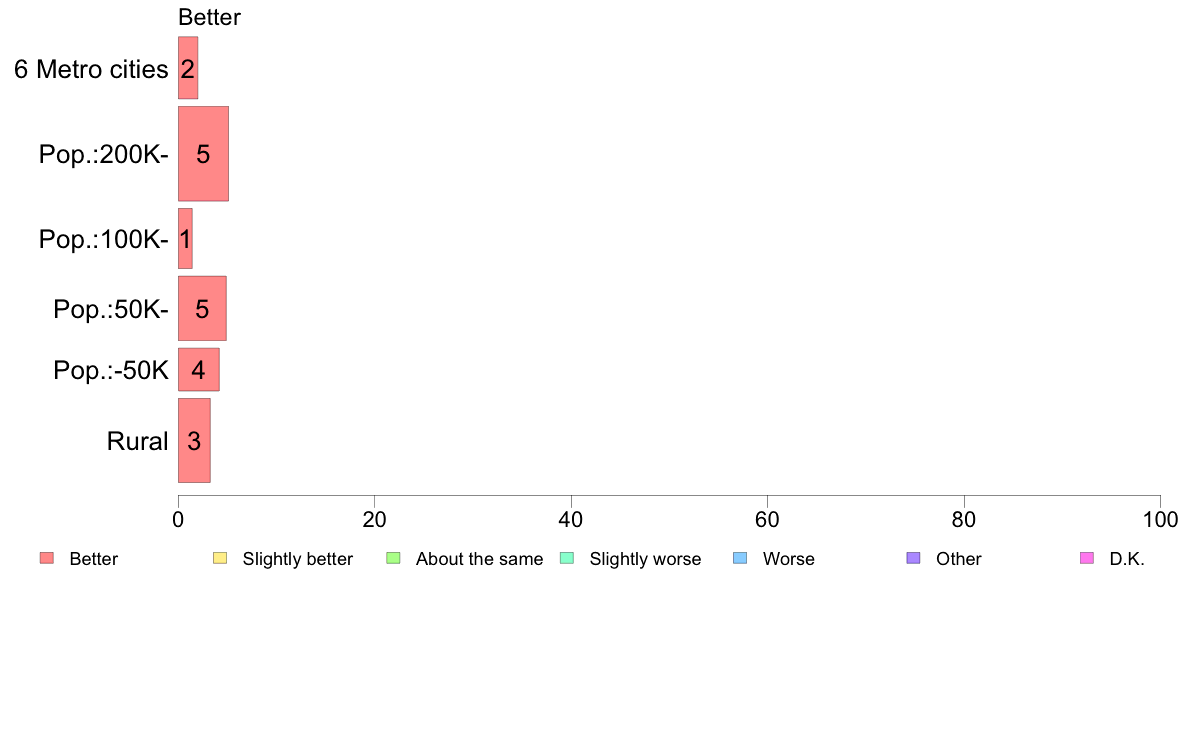Click the Worse legend swatch
Viewport: 1188px width, 736px height.
[x=740, y=559]
